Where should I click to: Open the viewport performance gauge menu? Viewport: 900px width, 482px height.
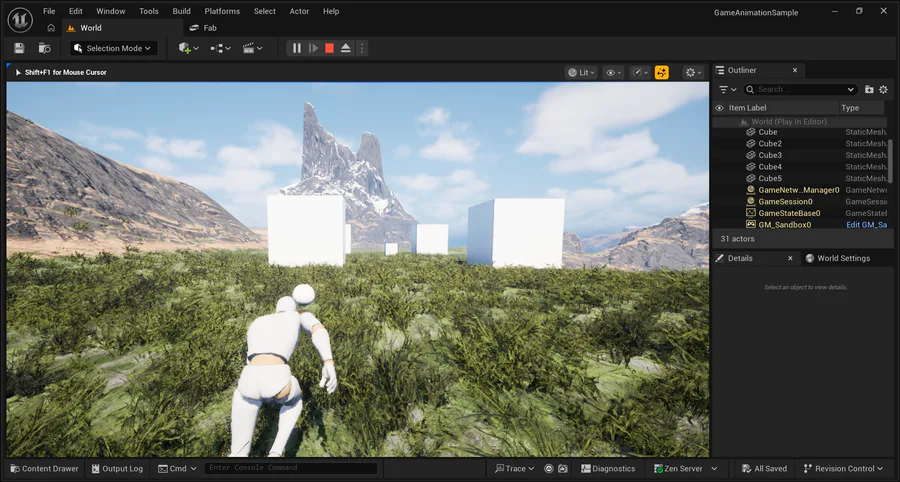639,72
